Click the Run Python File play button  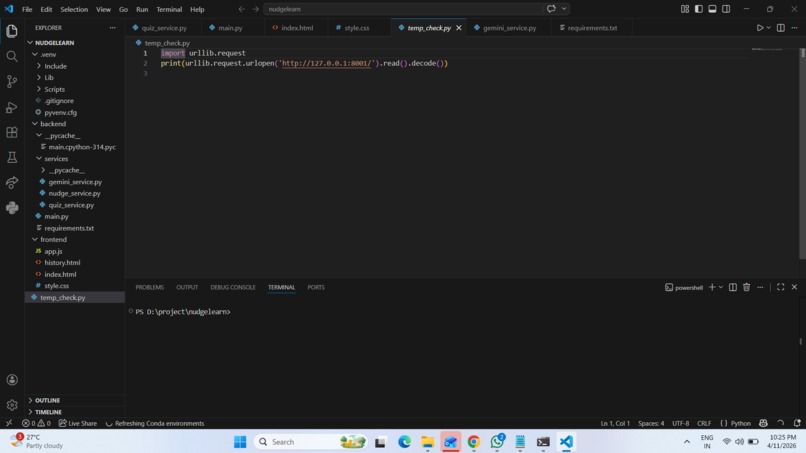[759, 28]
